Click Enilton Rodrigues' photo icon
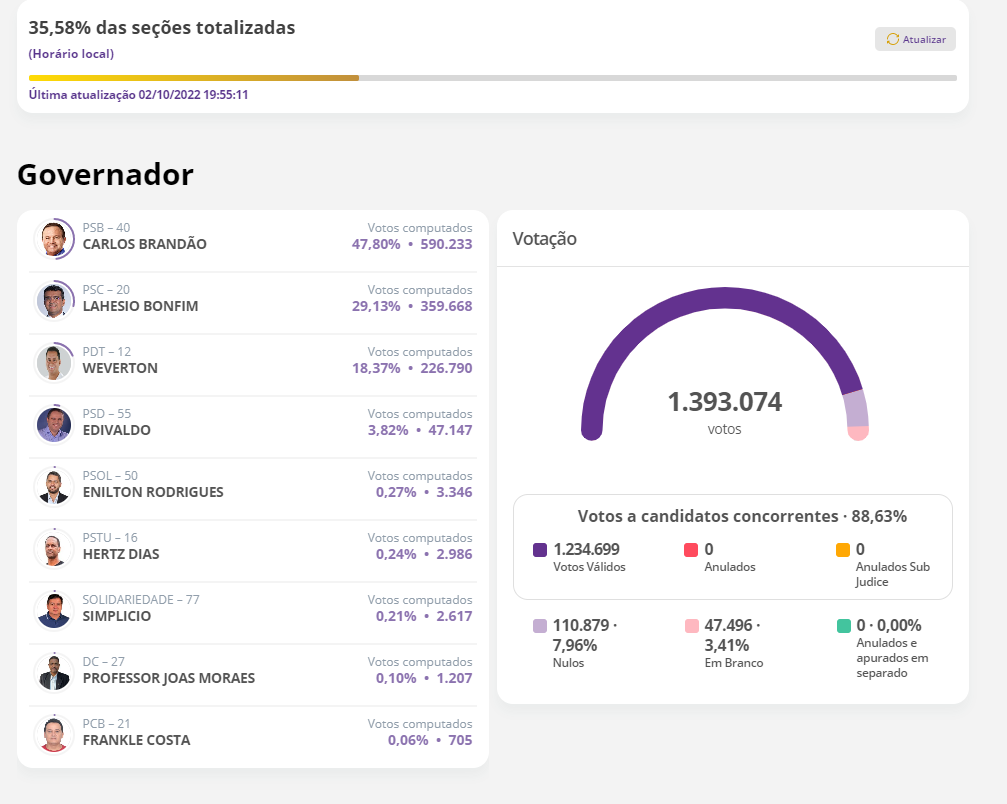The width and height of the screenshot is (1007, 804). coord(54,487)
